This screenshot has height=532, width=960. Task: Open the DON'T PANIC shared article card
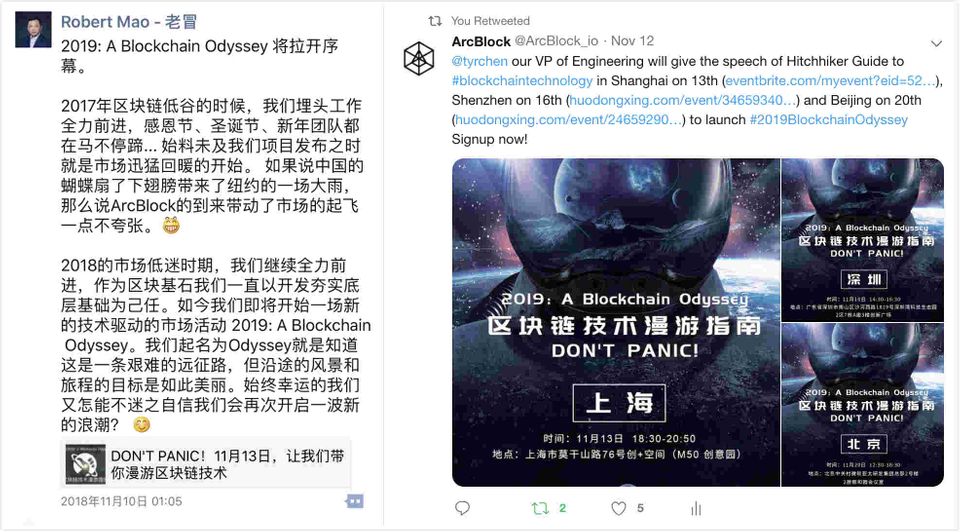tap(206, 464)
